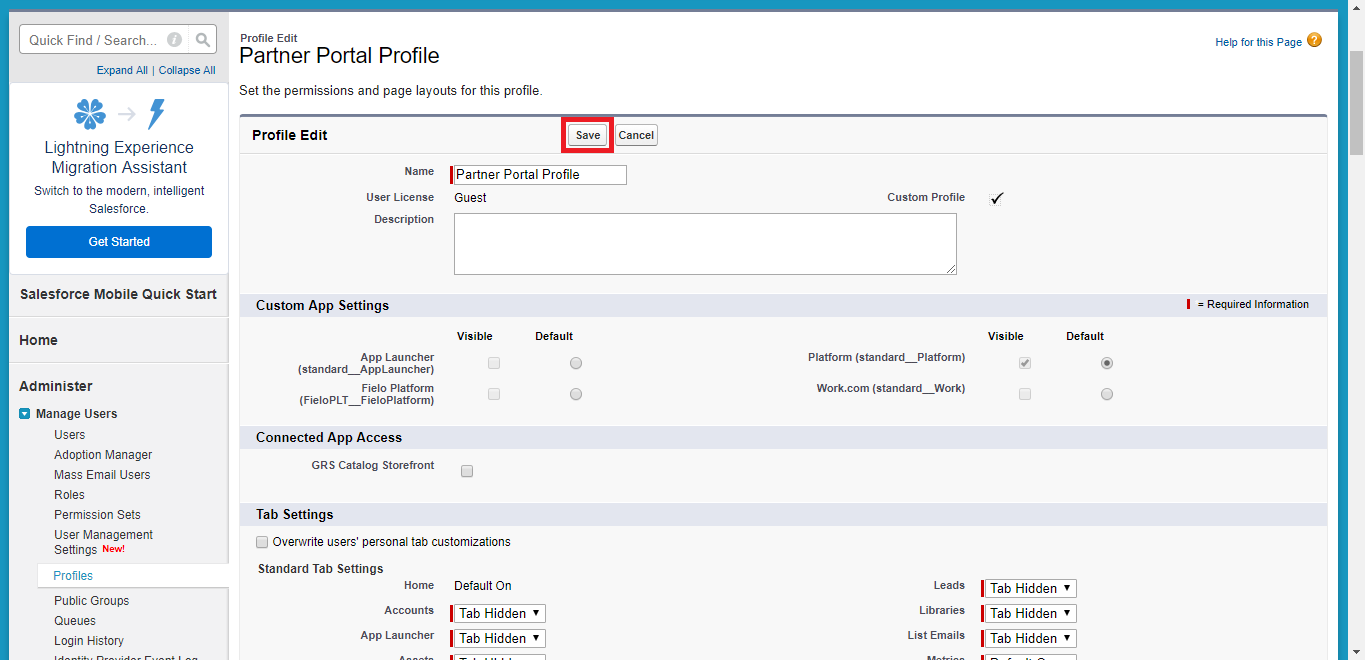The width and height of the screenshot is (1365, 660).
Task: Open Accounts tab visibility dropdown
Action: (500, 613)
